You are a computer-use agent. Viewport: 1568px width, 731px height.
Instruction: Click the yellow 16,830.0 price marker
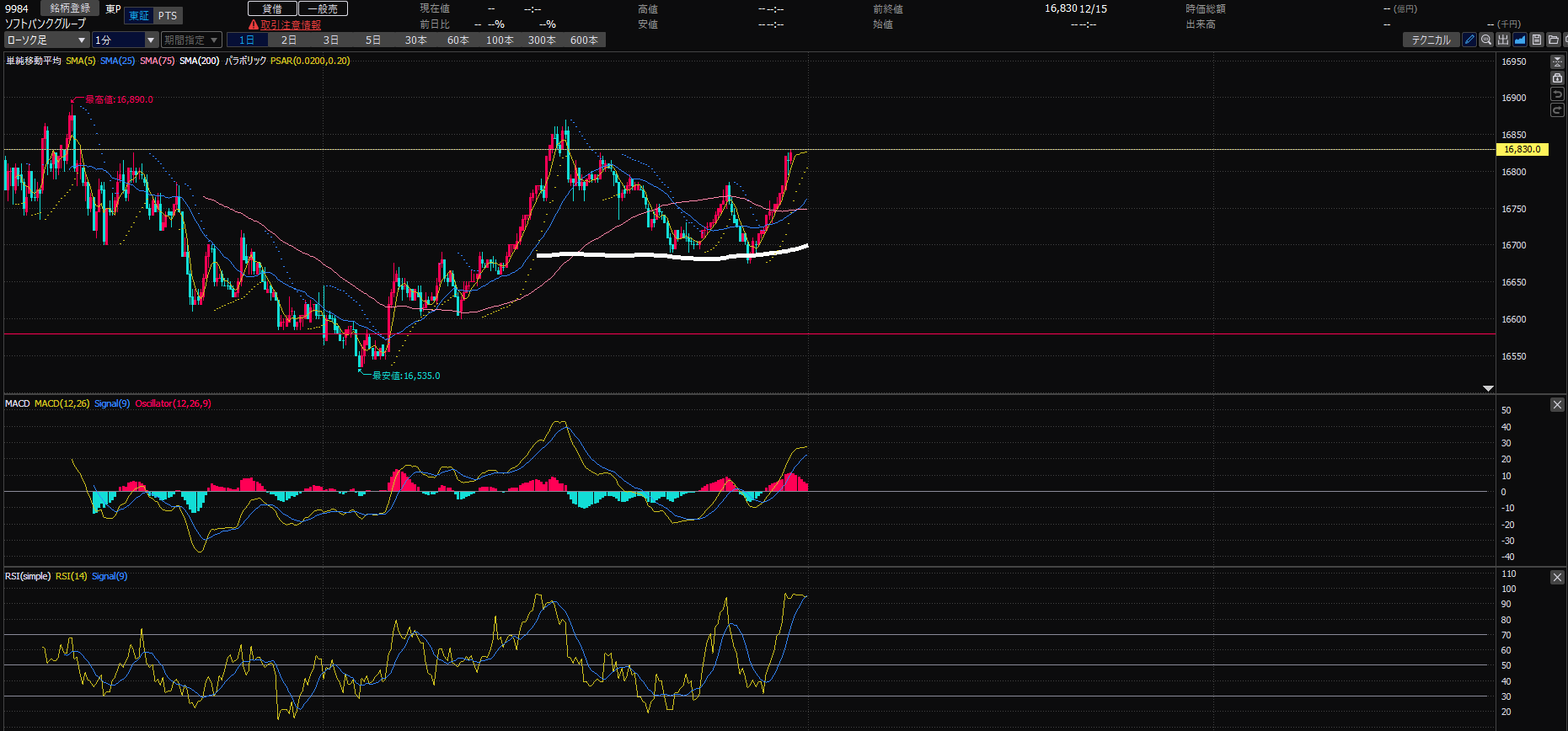(1522, 149)
